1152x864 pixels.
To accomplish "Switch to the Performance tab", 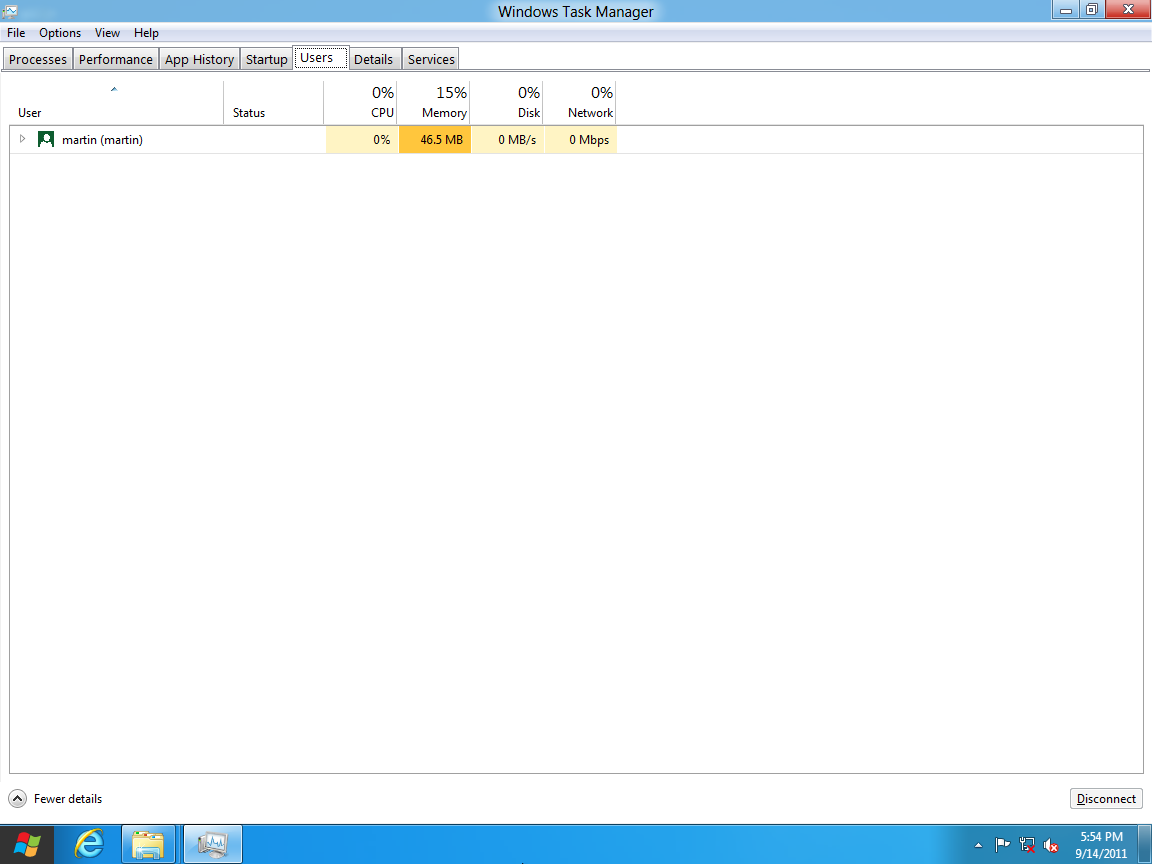I will 115,60.
